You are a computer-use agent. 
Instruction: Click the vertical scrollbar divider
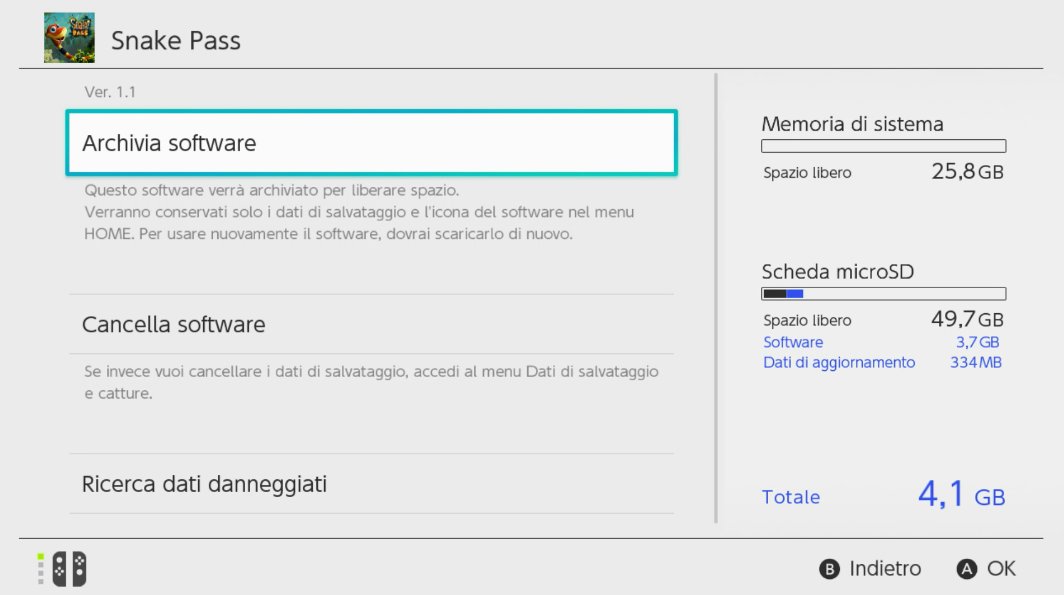point(716,297)
